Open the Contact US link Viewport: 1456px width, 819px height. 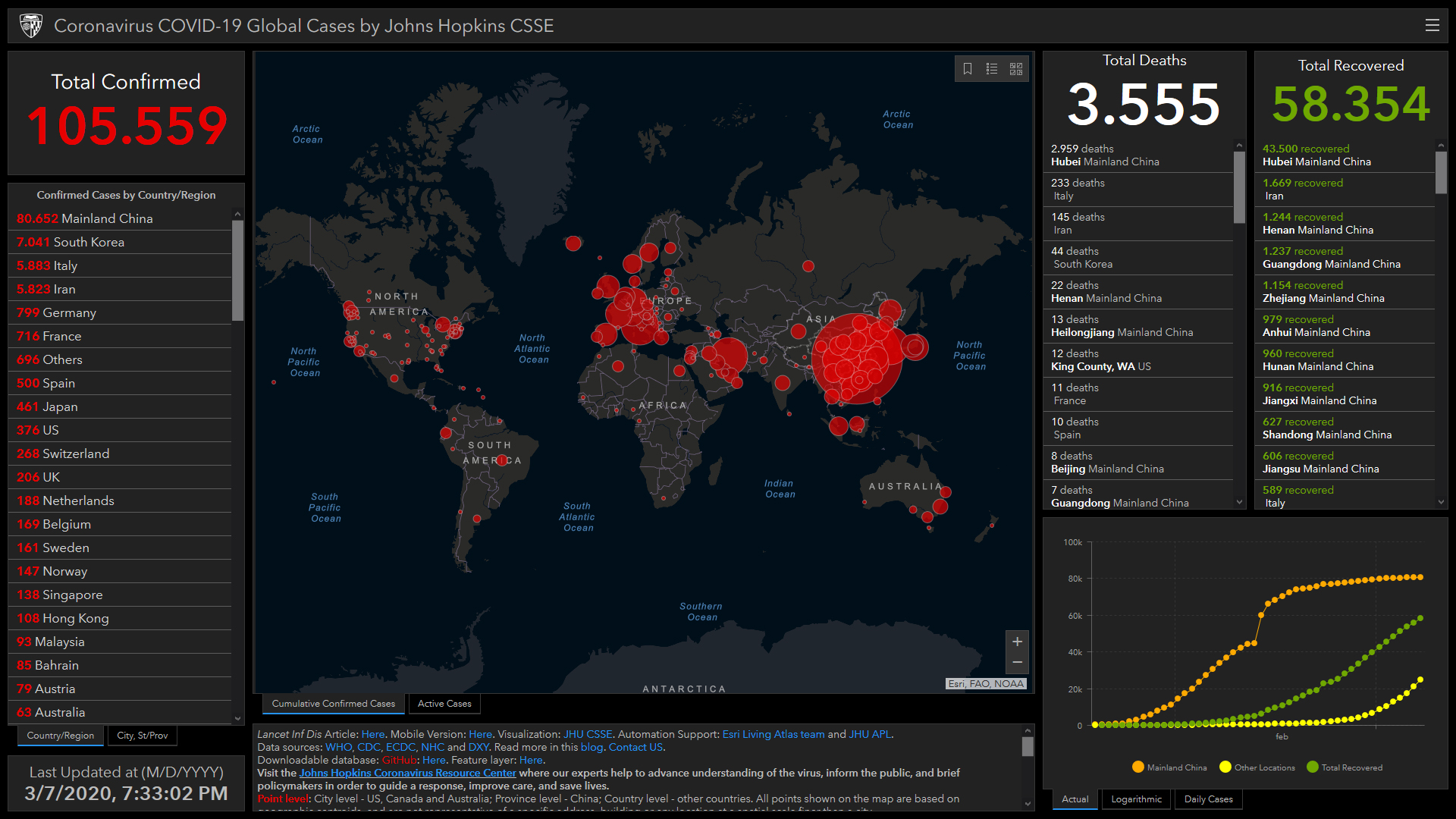(x=635, y=747)
